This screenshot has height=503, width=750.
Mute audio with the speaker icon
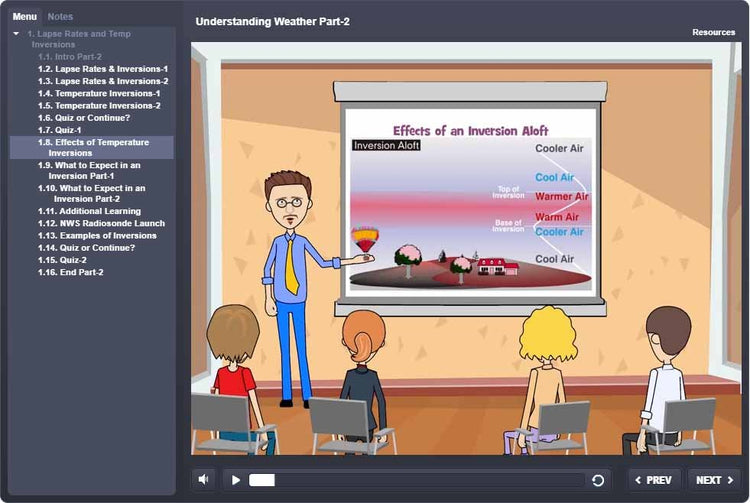click(204, 480)
